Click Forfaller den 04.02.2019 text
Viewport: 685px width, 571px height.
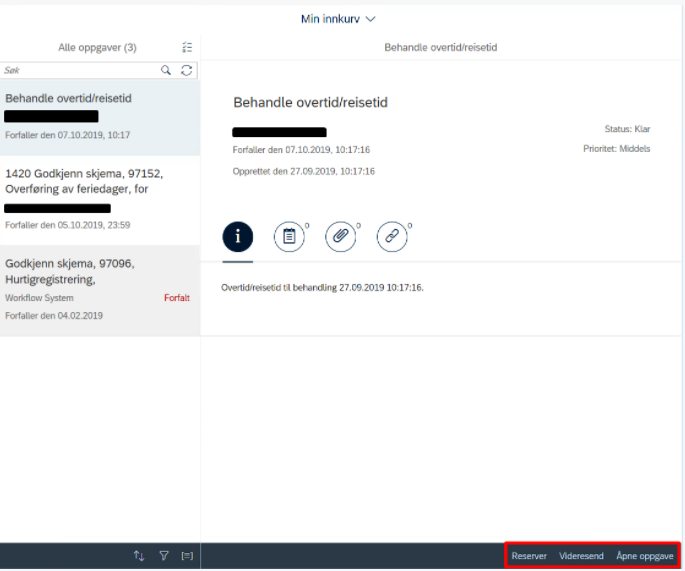pos(54,315)
